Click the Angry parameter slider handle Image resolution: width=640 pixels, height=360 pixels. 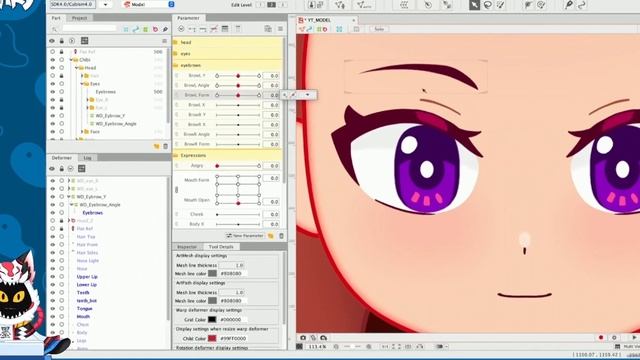pyautogui.click(x=217, y=166)
